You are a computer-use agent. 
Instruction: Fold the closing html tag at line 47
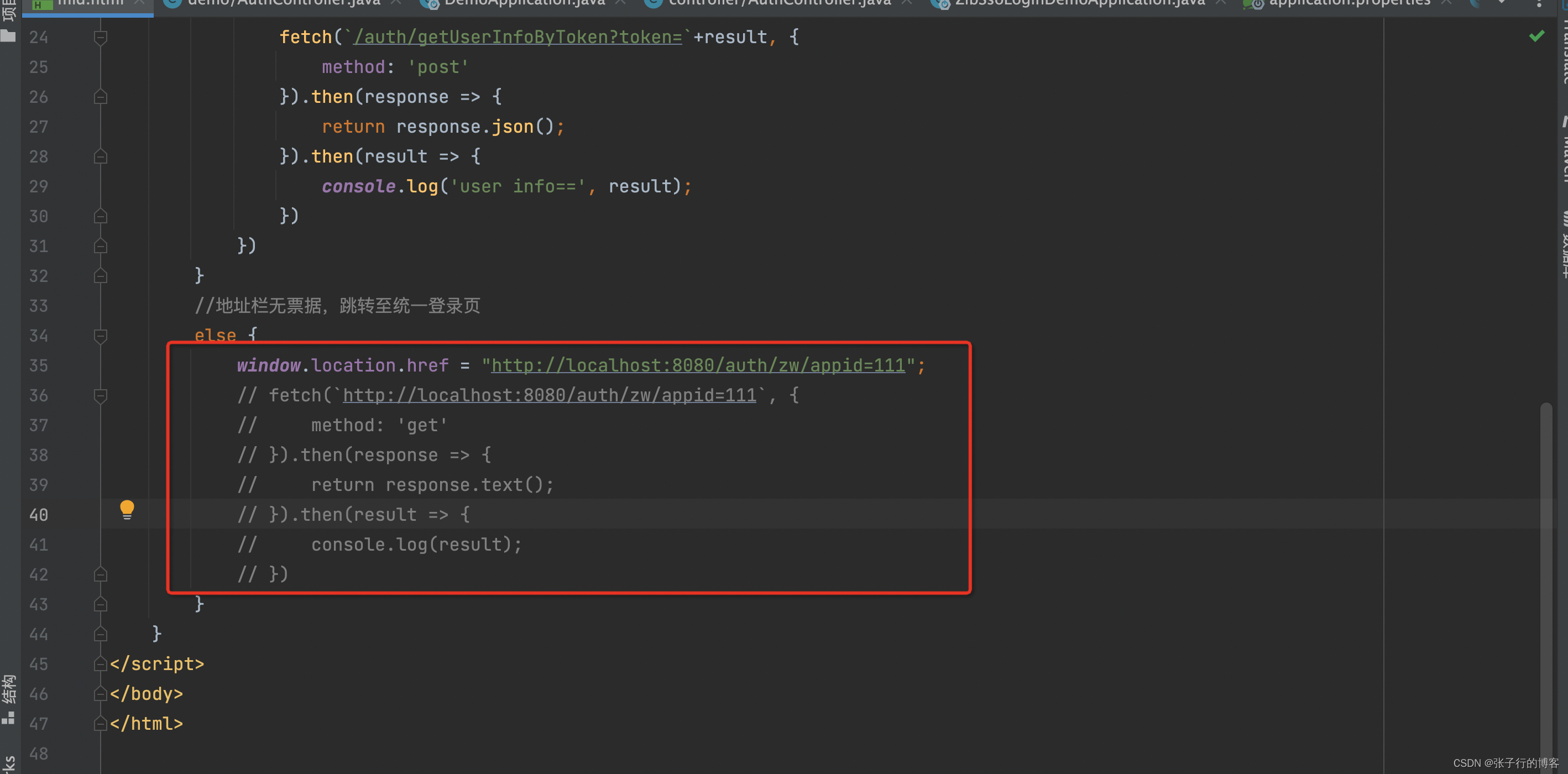101,724
